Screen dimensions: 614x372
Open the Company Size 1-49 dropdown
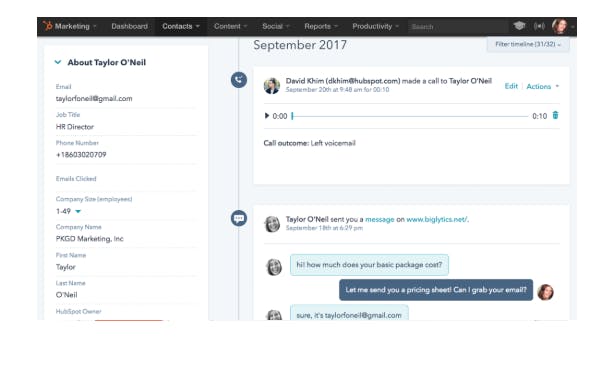coord(69,211)
